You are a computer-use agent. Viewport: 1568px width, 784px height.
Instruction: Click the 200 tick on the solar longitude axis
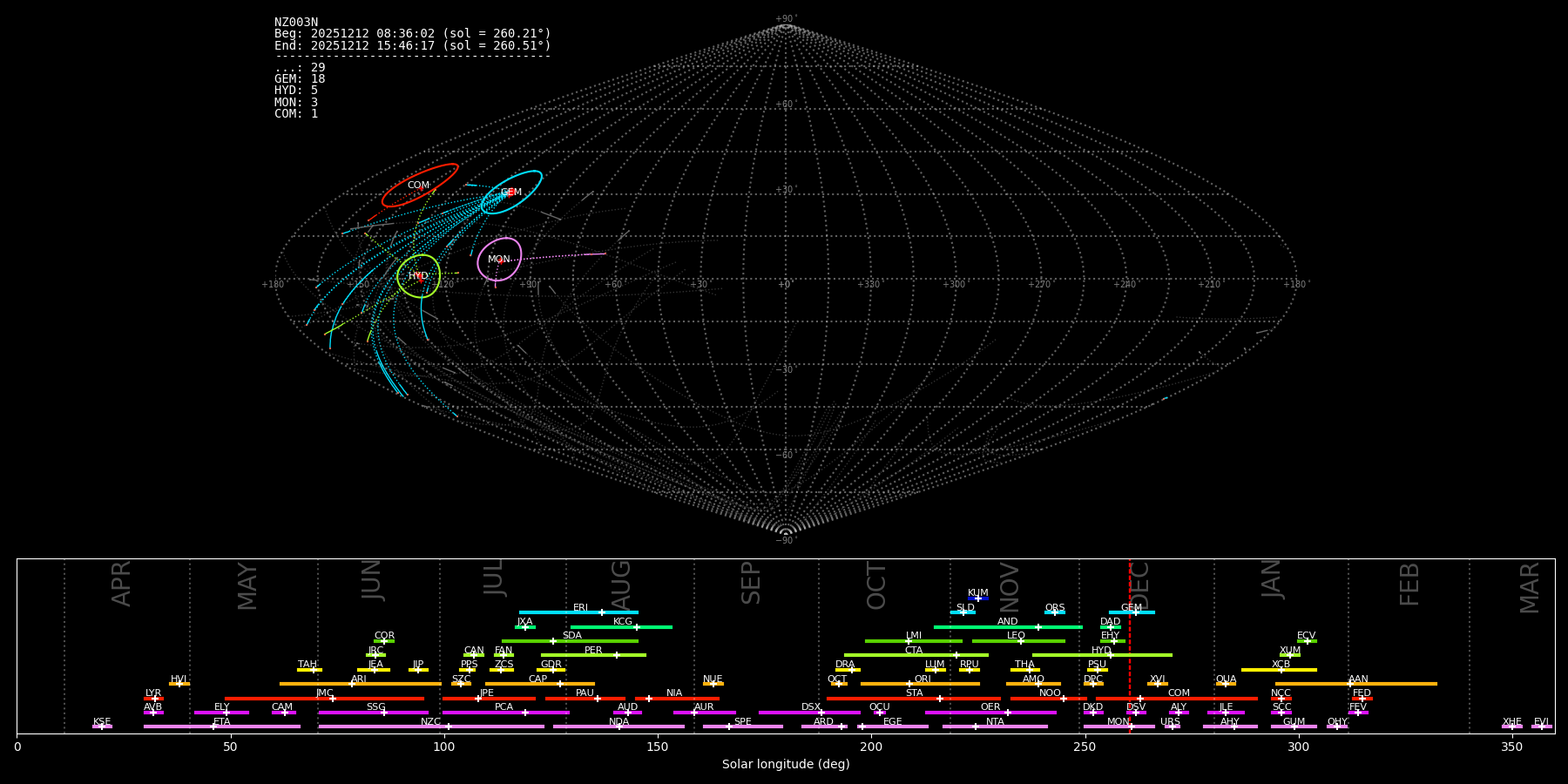pos(871,747)
